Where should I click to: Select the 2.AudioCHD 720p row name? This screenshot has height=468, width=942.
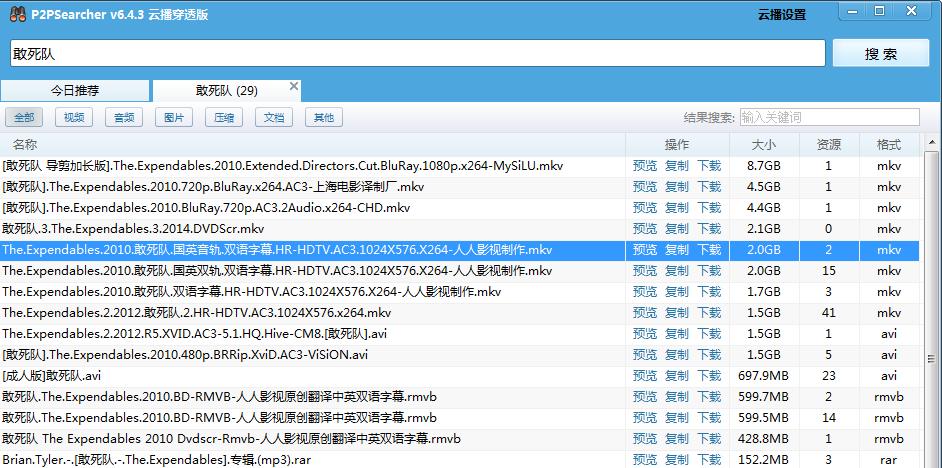coord(206,208)
